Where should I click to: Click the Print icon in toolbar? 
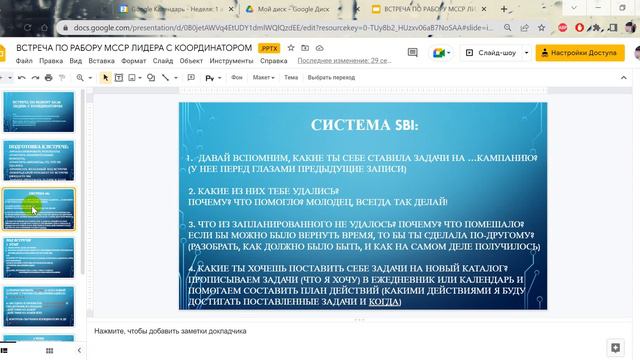pyautogui.click(x=49, y=78)
